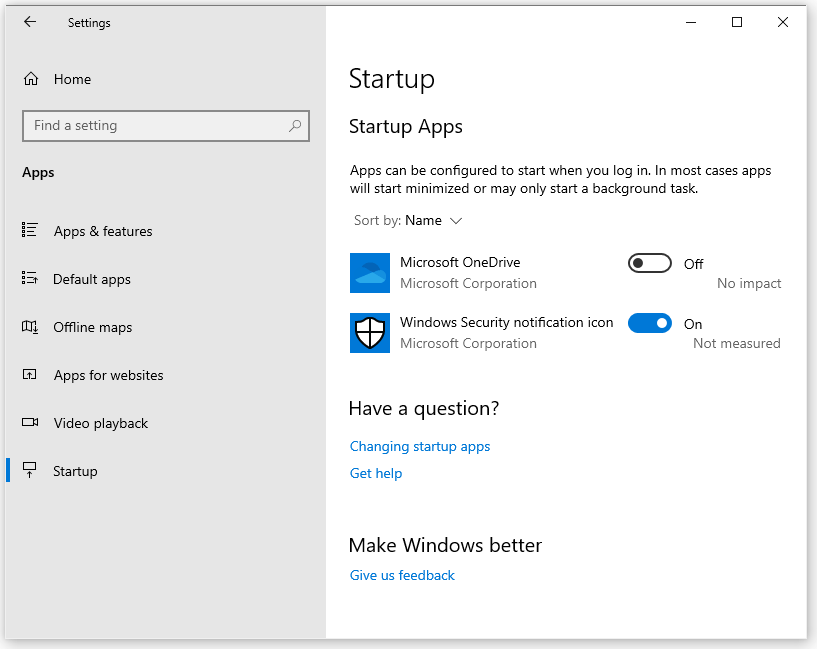Minimize the Settings window

(x=691, y=22)
